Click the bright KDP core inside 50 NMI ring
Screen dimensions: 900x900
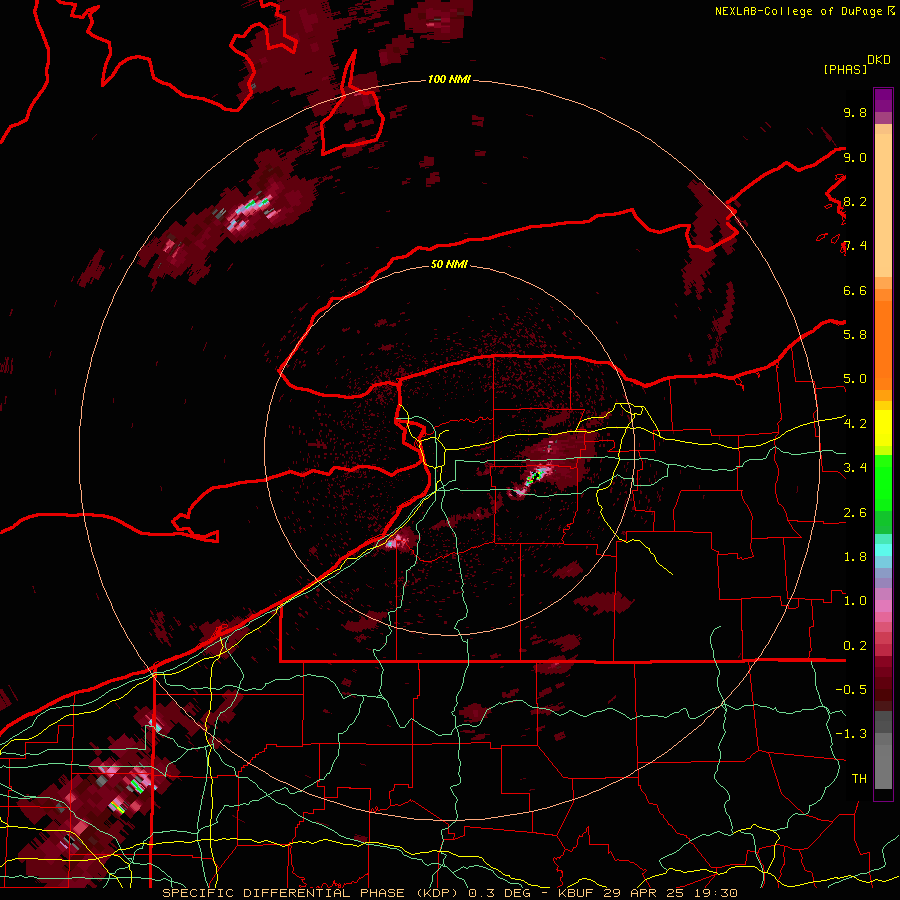point(535,476)
